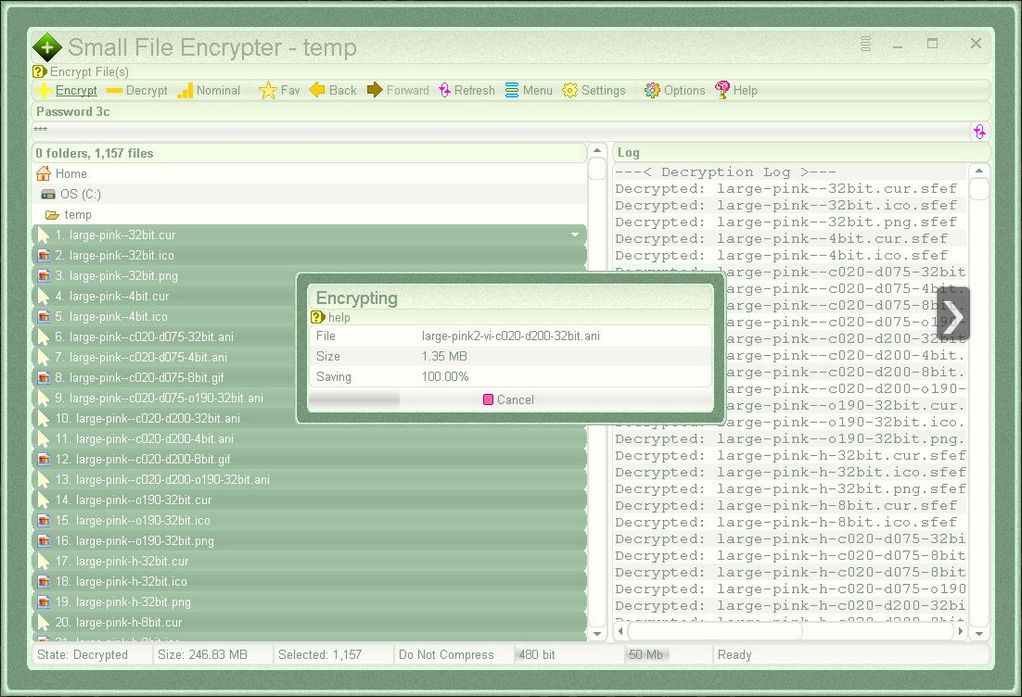
Task: Click State: Decrypted status entry
Action: [91, 655]
